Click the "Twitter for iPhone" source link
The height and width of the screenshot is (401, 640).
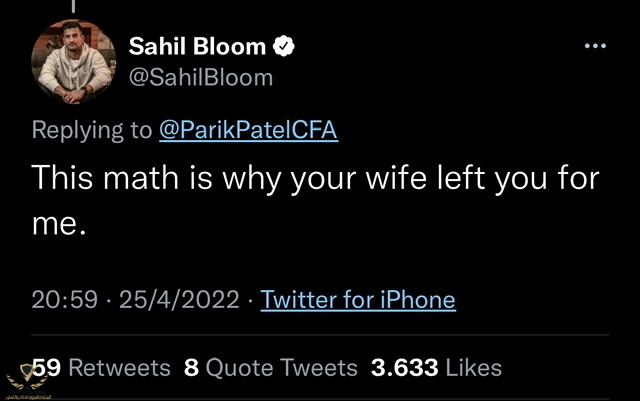click(x=357, y=299)
